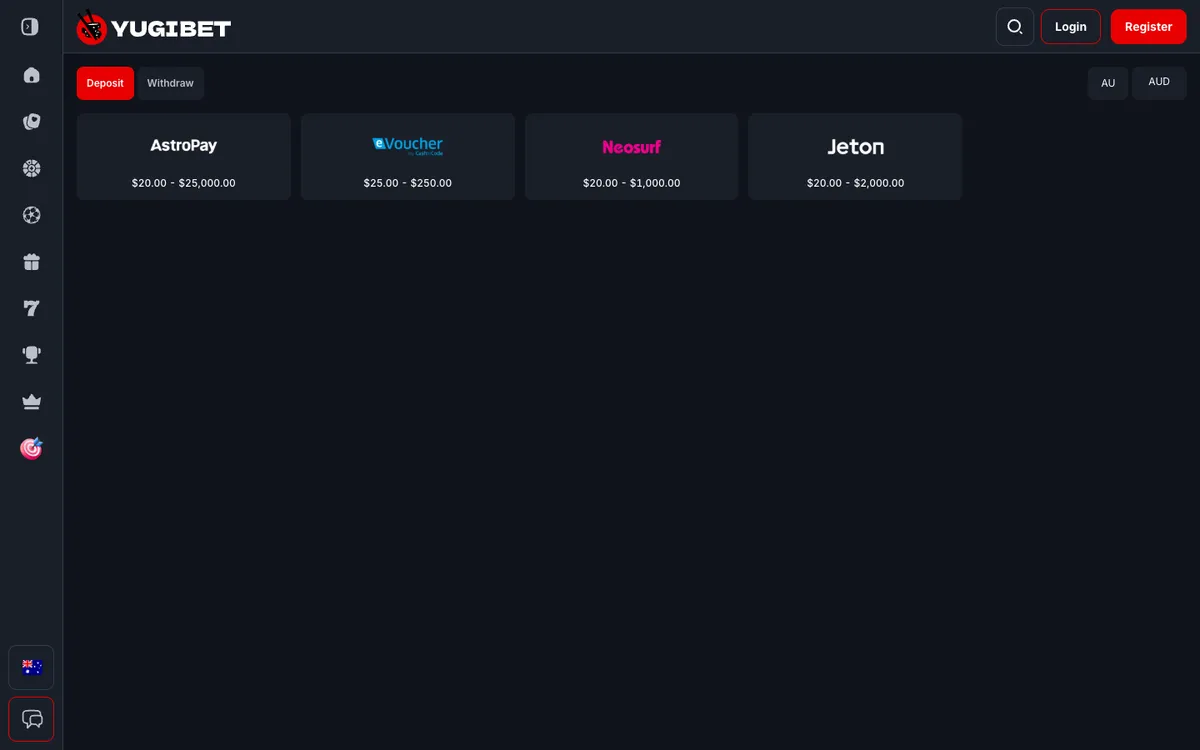Click the YUGIBET logo
Image resolution: width=1200 pixels, height=750 pixels.
tap(154, 27)
